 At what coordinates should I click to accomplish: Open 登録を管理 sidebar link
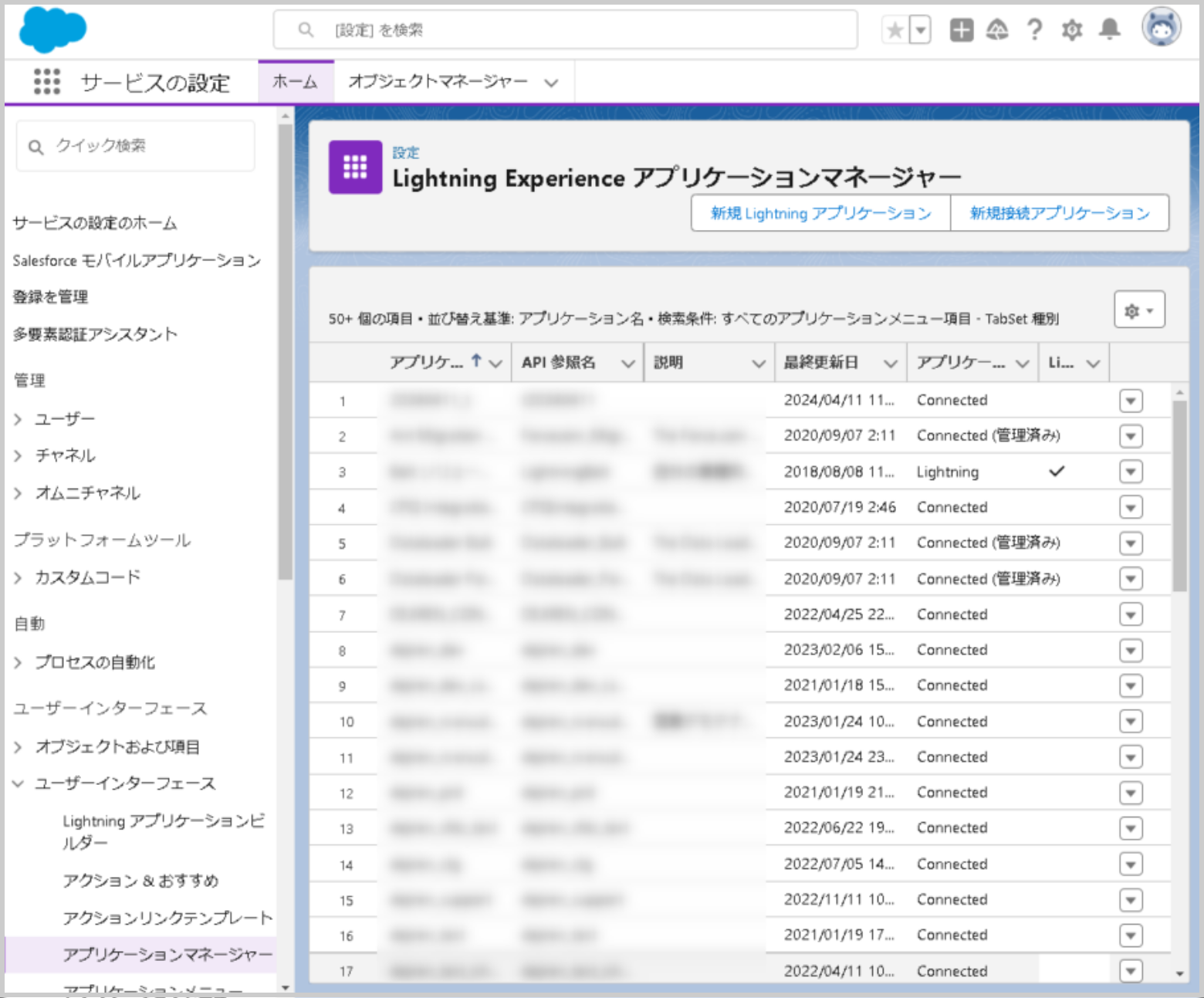point(50,296)
